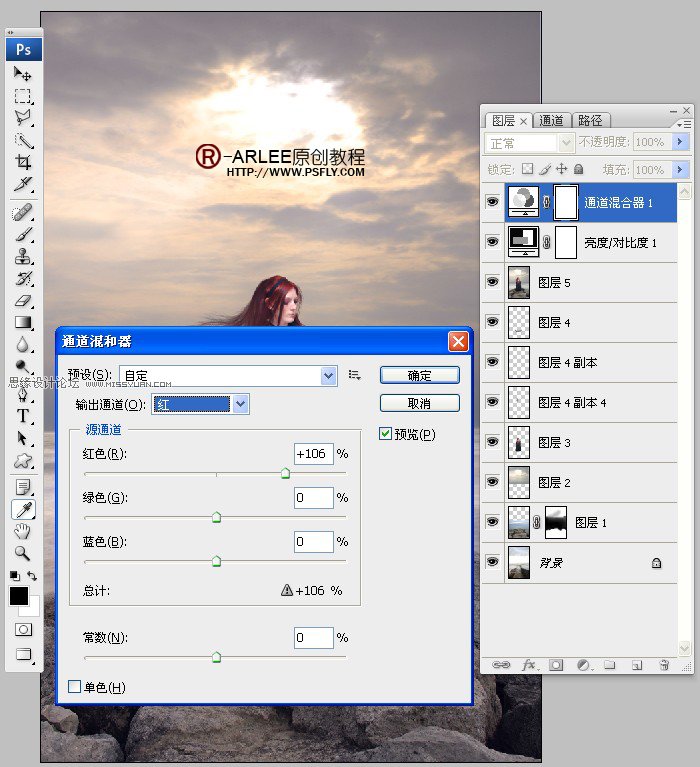Click the foreground color swatch
700x767 pixels.
[19, 596]
